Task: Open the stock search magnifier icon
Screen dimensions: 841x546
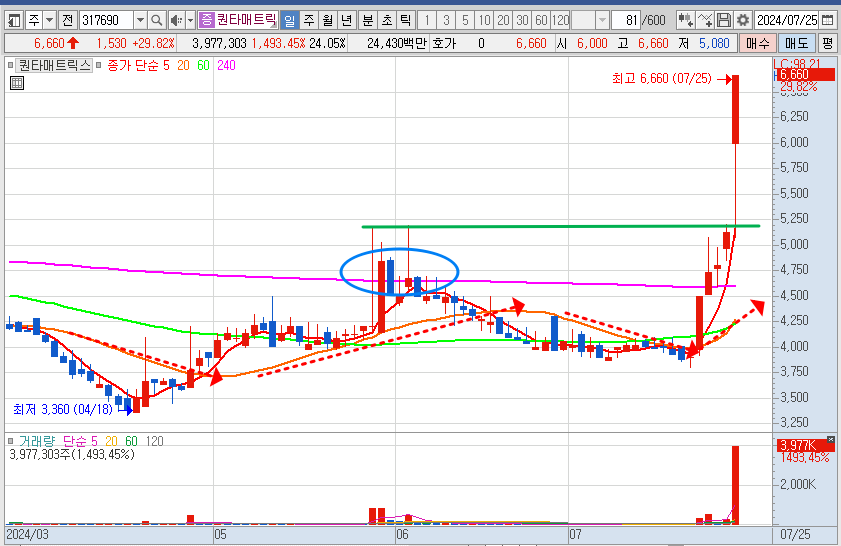Action: pos(156,20)
